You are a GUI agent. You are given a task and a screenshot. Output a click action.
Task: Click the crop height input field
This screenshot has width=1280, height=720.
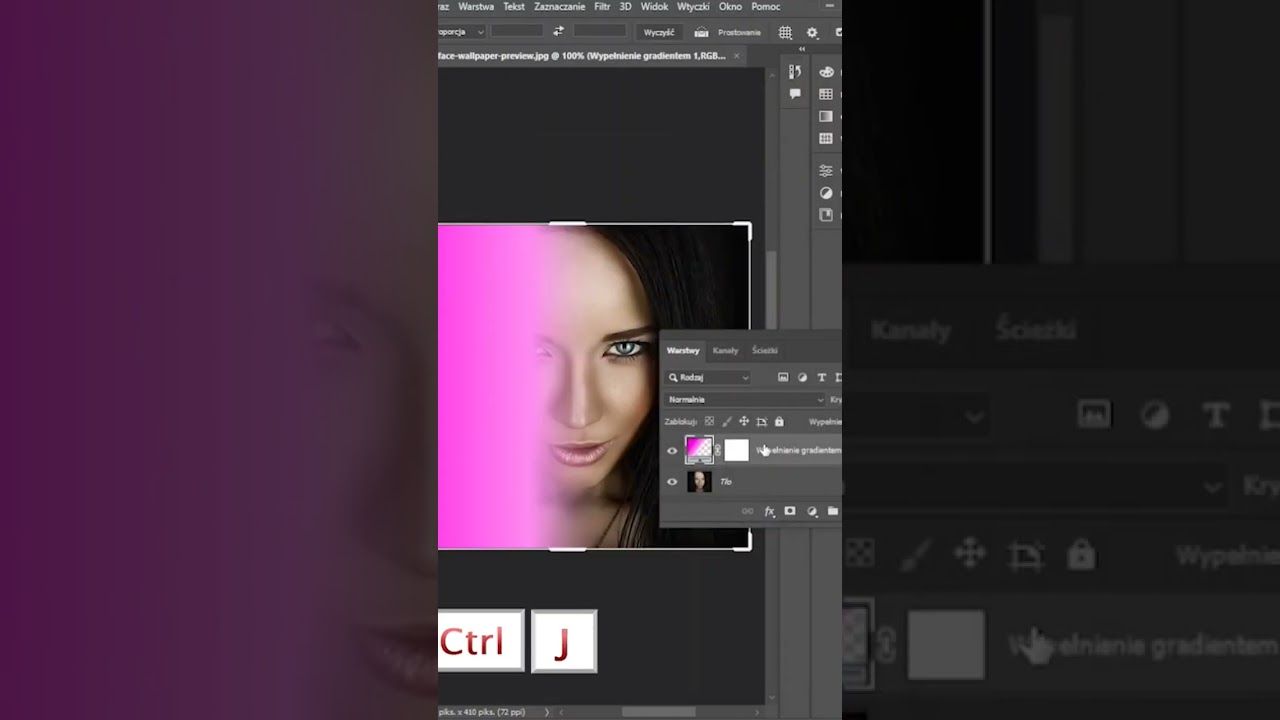click(x=599, y=32)
